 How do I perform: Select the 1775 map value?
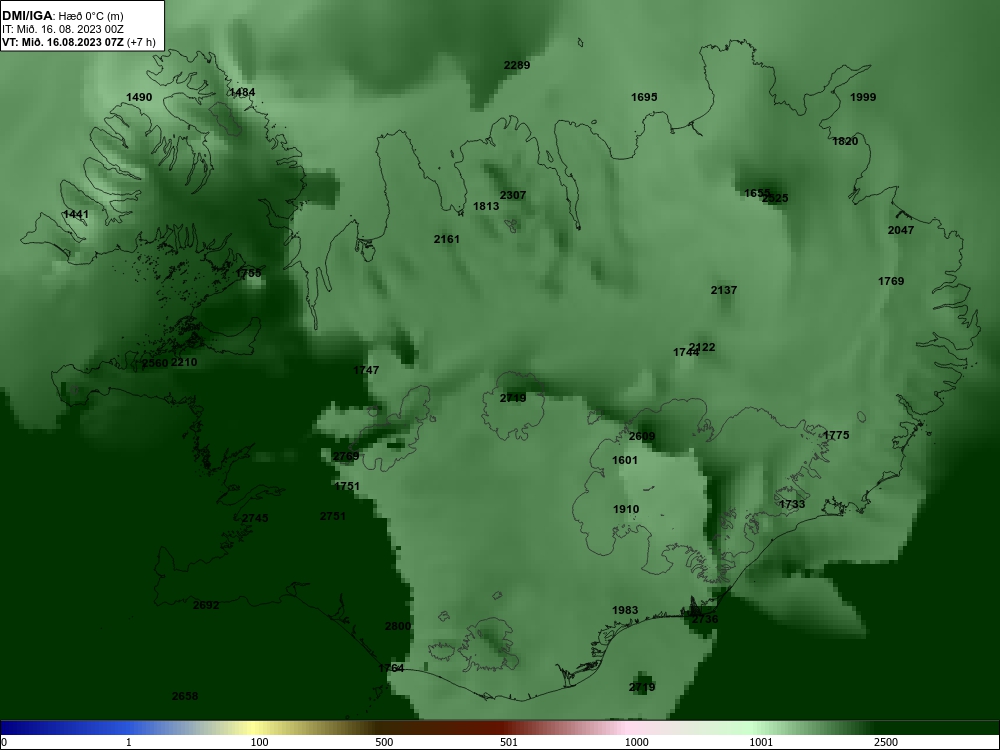click(x=836, y=435)
